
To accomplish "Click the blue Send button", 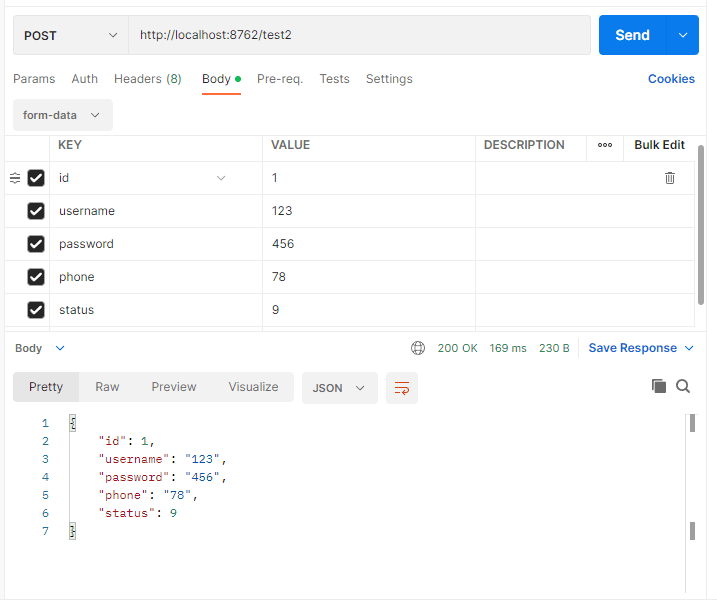I will (x=632, y=35).
